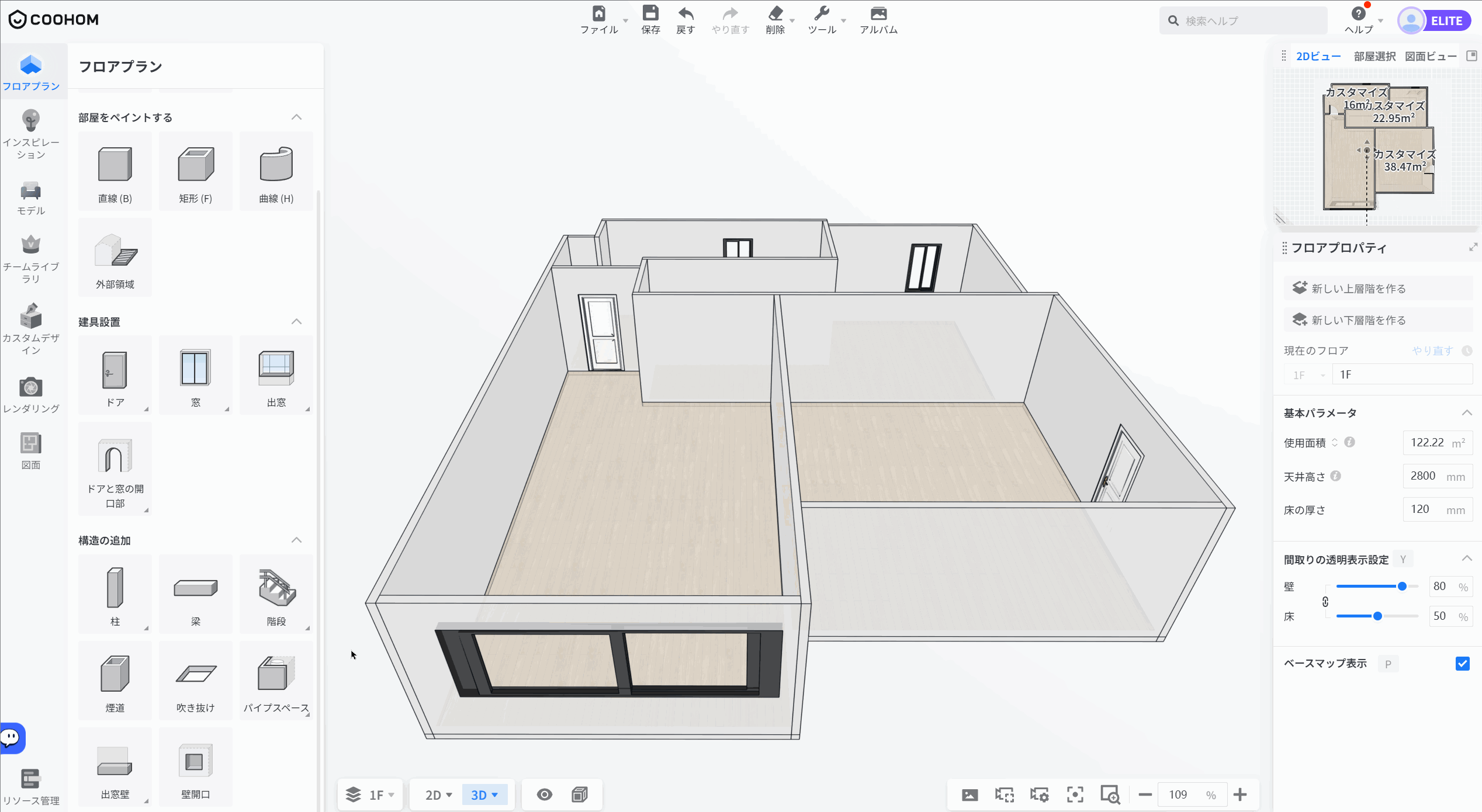Choose the 外部領域 exterior area tool
1482x812 pixels.
[115, 257]
